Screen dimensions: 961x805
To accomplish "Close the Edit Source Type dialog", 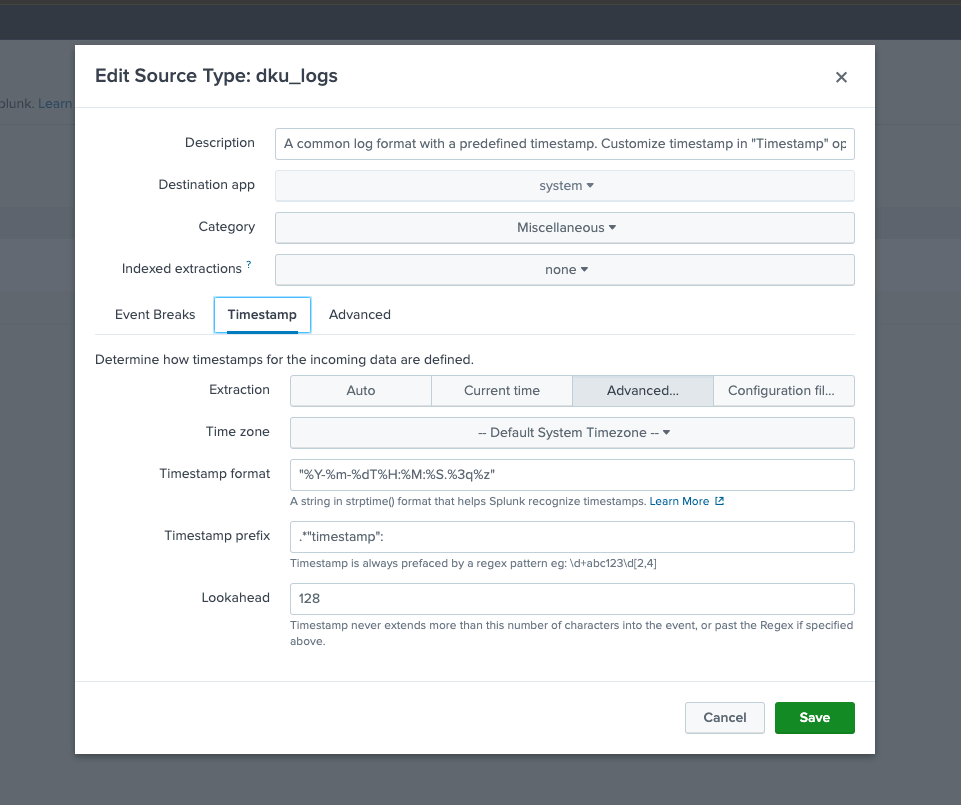I will [x=841, y=77].
